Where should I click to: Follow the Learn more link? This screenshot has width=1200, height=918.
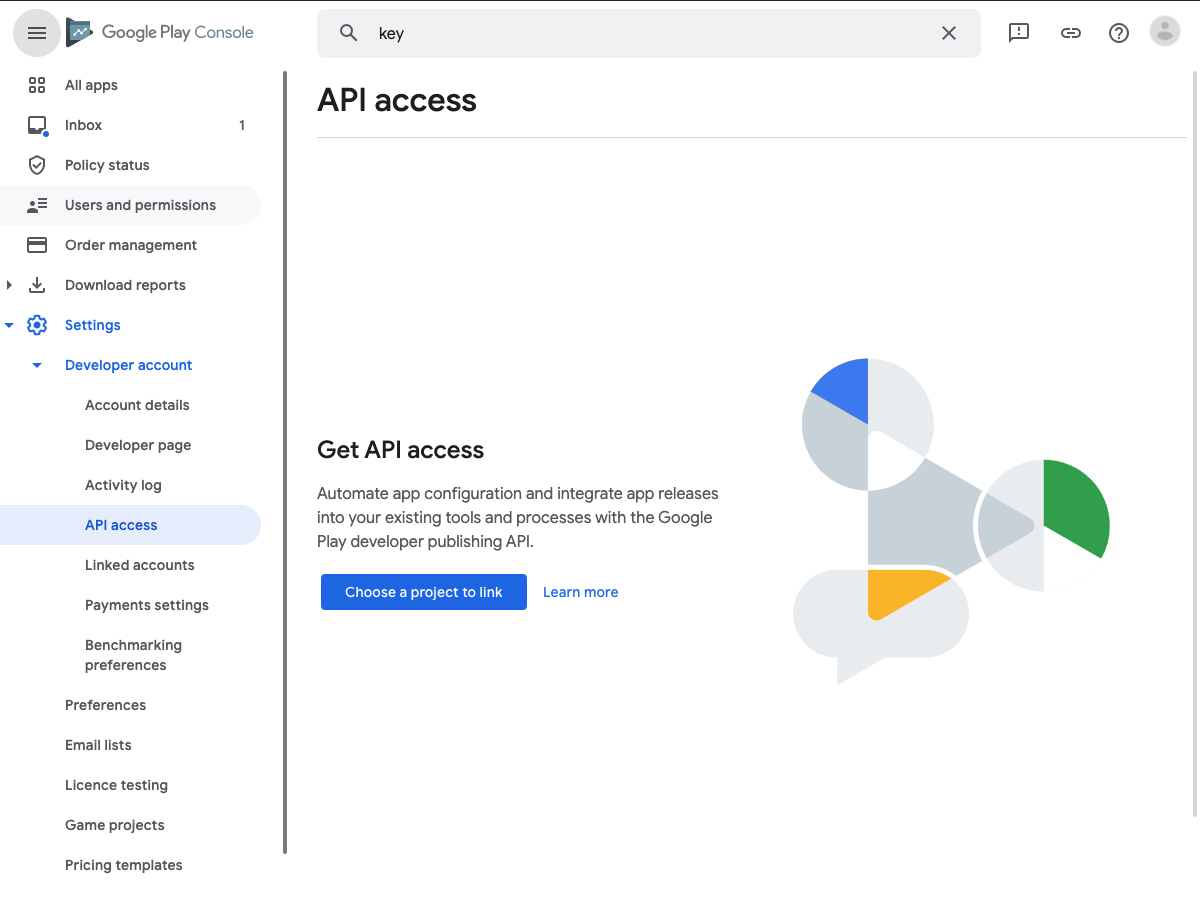click(580, 592)
